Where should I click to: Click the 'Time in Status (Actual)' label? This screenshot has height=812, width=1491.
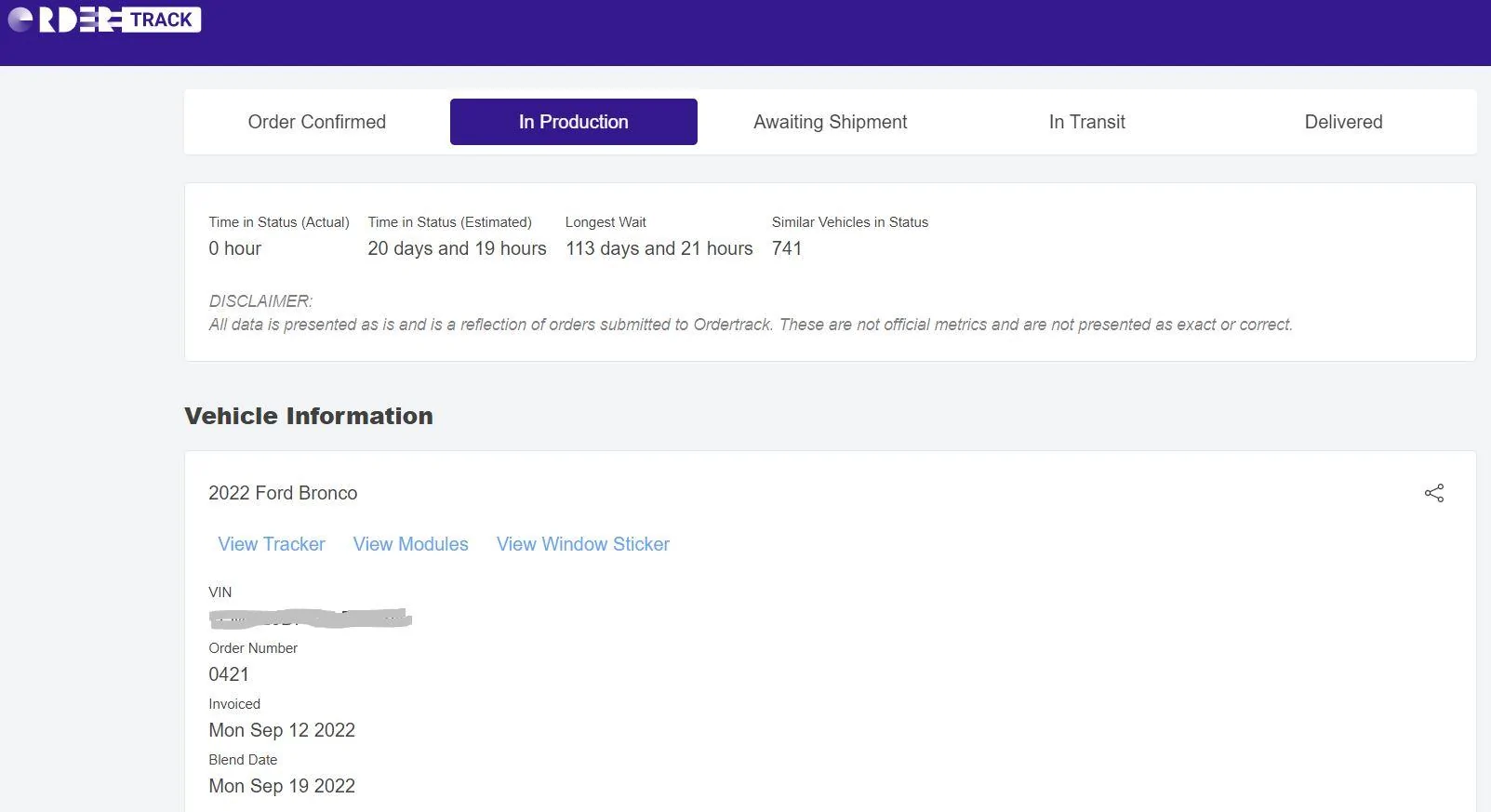tap(279, 222)
